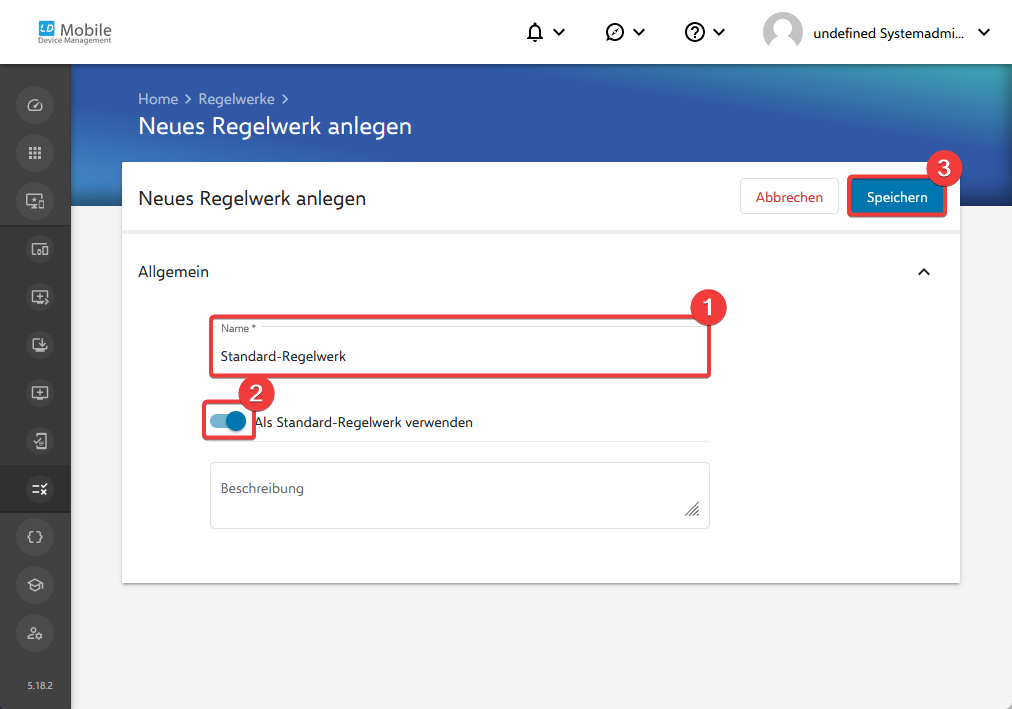
Task: Open the dropdown arrow next to bell
Action: 560,32
